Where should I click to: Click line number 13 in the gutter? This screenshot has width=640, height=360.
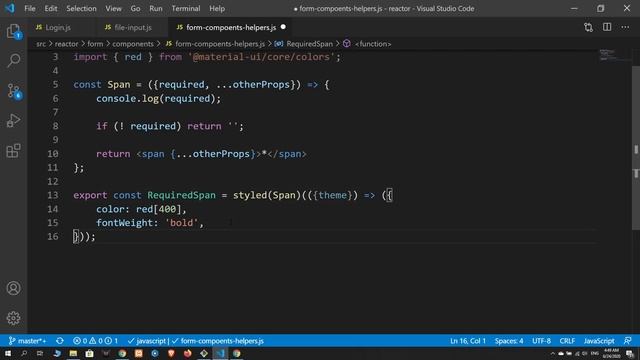point(53,195)
